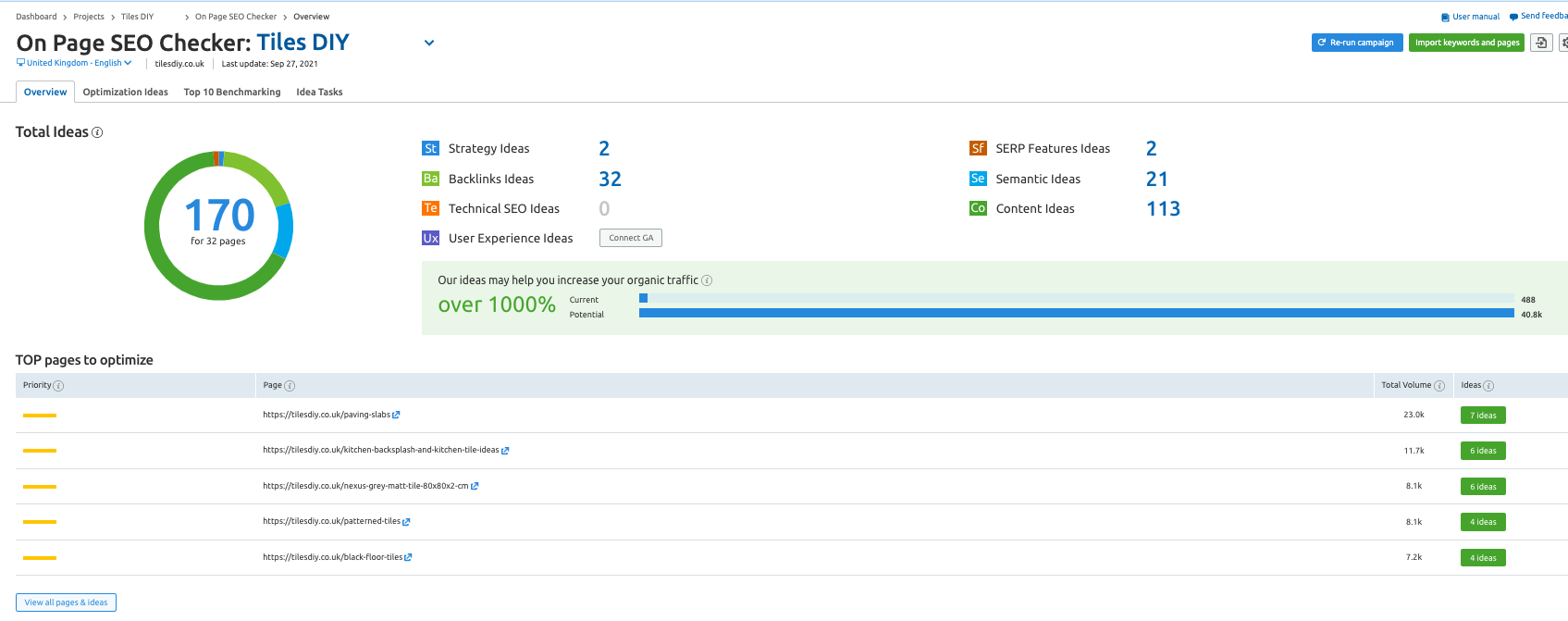The image size is (1568, 621).
Task: Open black-floor-tiles external link icon
Action: [x=408, y=557]
